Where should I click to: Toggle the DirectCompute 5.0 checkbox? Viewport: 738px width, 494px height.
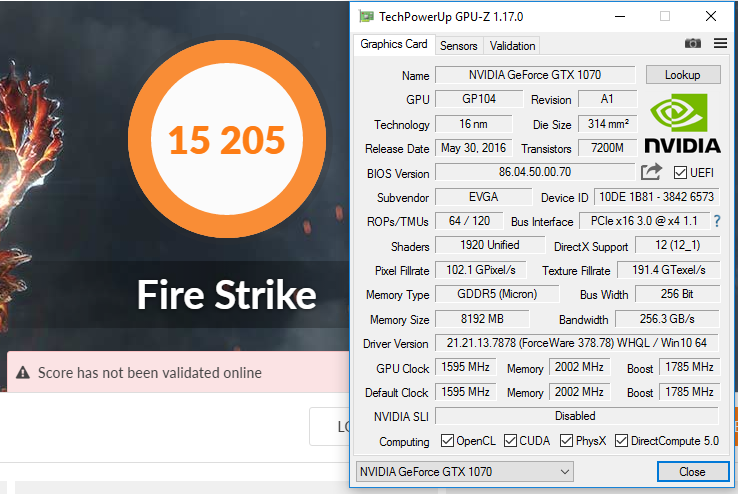[621, 441]
